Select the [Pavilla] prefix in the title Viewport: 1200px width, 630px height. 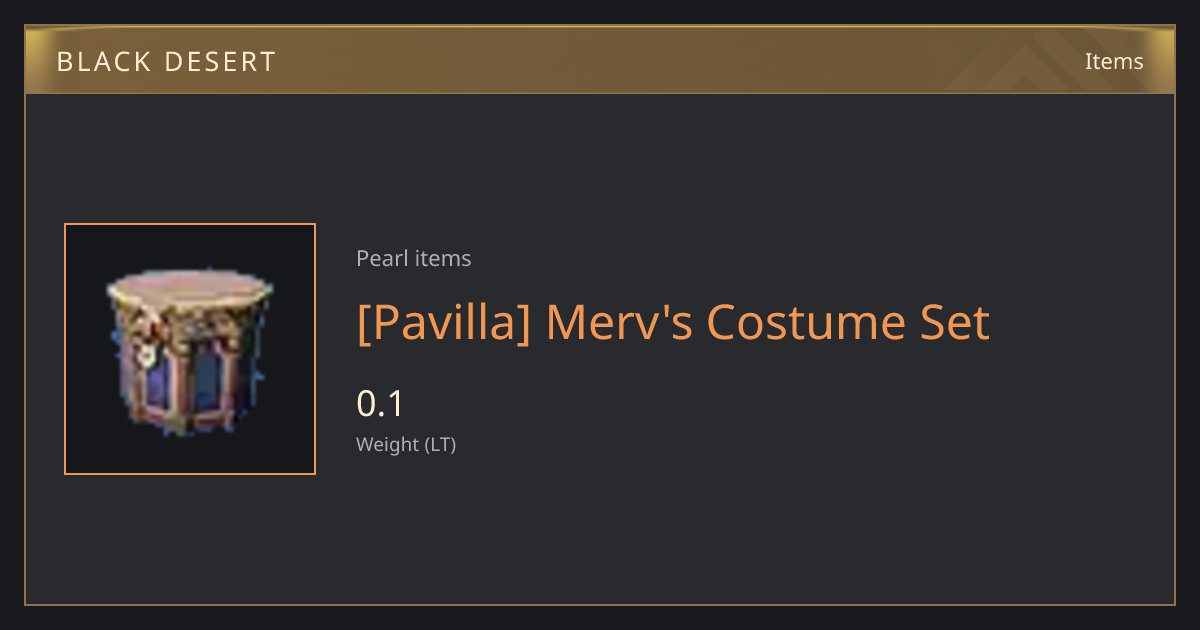click(x=443, y=323)
